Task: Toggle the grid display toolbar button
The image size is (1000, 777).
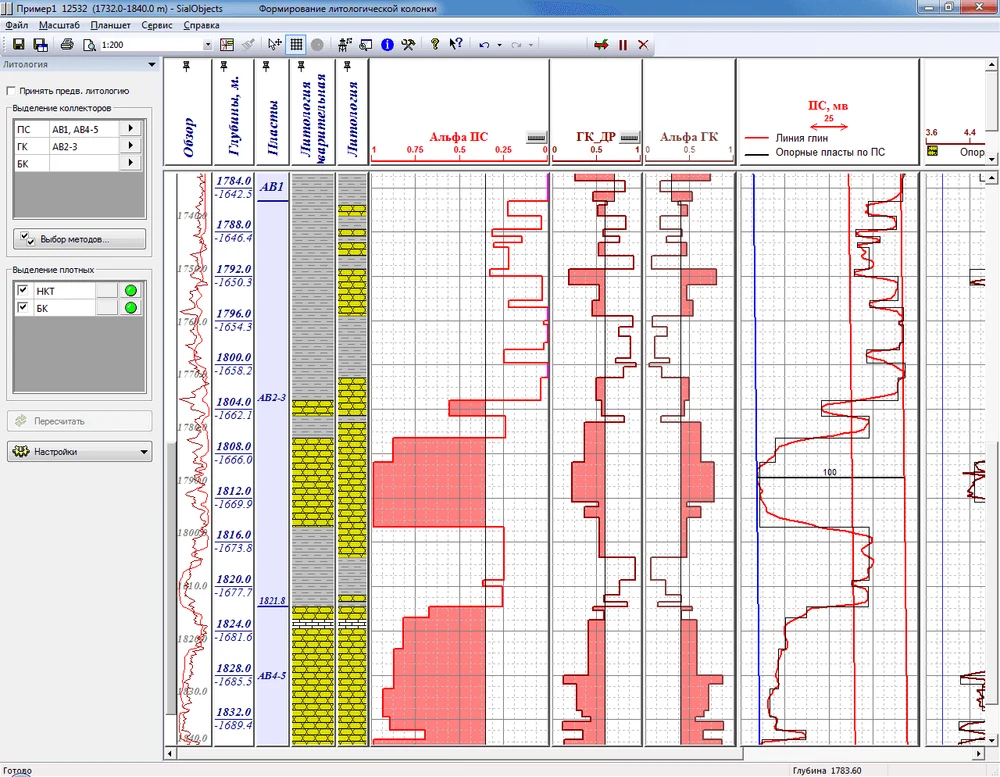Action: click(x=296, y=45)
